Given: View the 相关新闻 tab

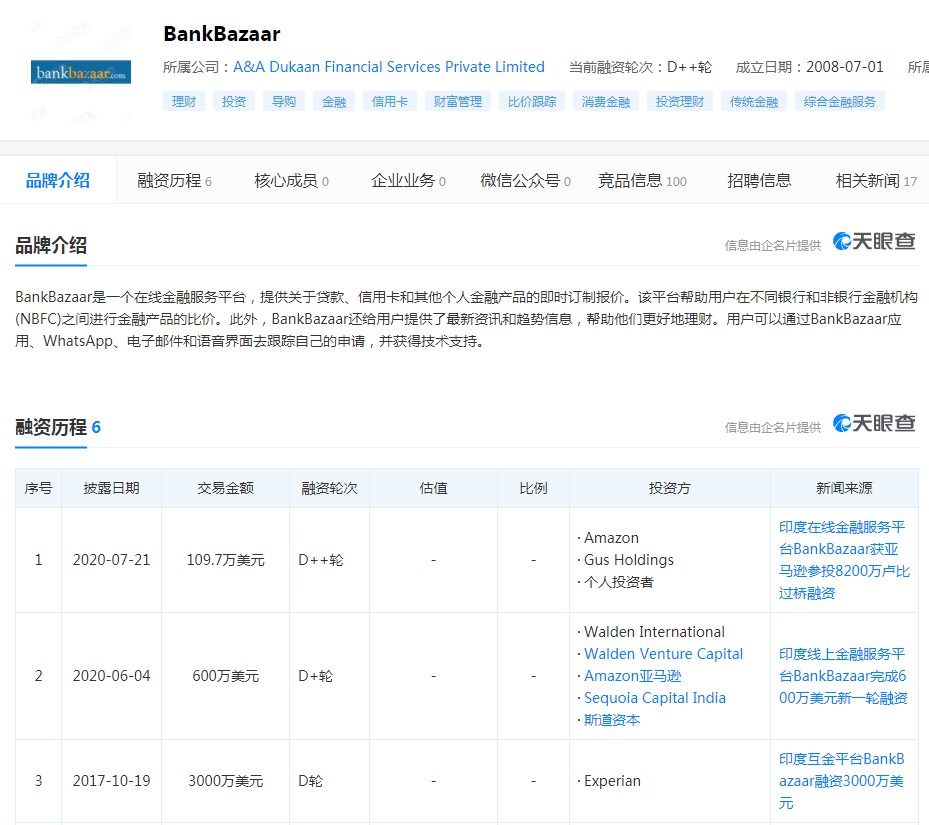Looking at the screenshot, I should click(864, 178).
